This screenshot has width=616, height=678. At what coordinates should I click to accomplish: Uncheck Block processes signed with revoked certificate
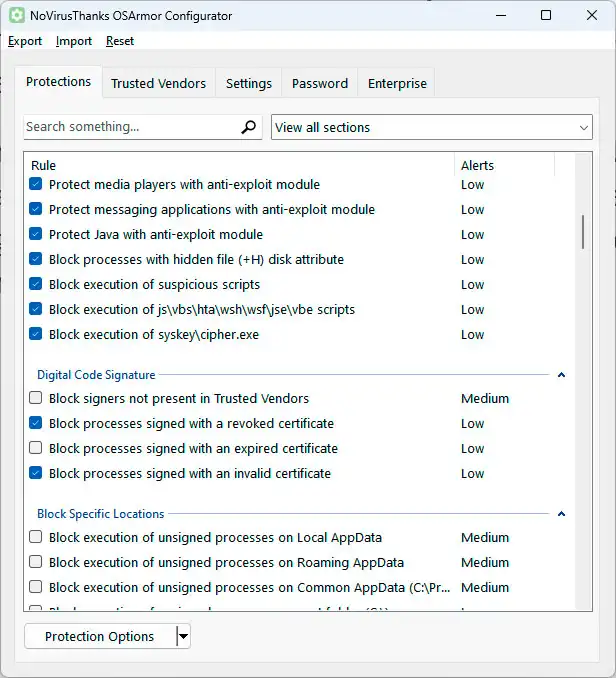(x=35, y=423)
